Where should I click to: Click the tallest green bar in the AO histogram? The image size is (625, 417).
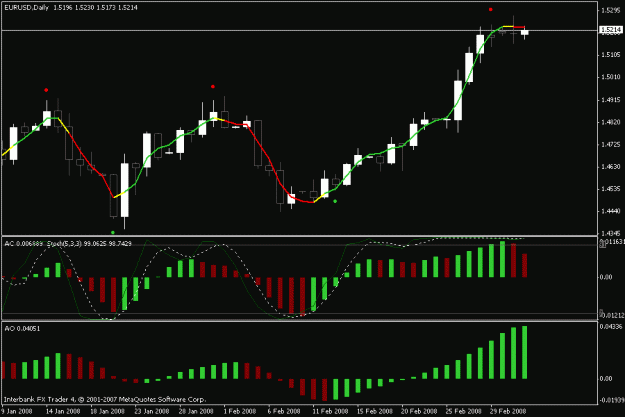pos(525,352)
